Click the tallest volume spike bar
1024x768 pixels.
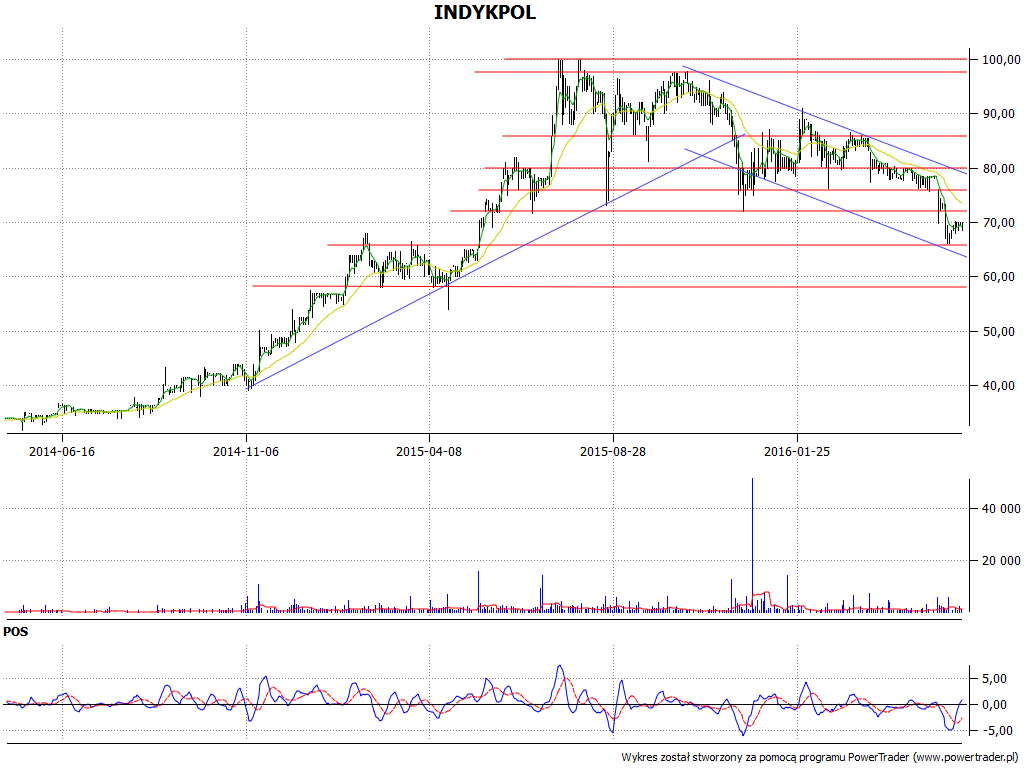click(752, 545)
